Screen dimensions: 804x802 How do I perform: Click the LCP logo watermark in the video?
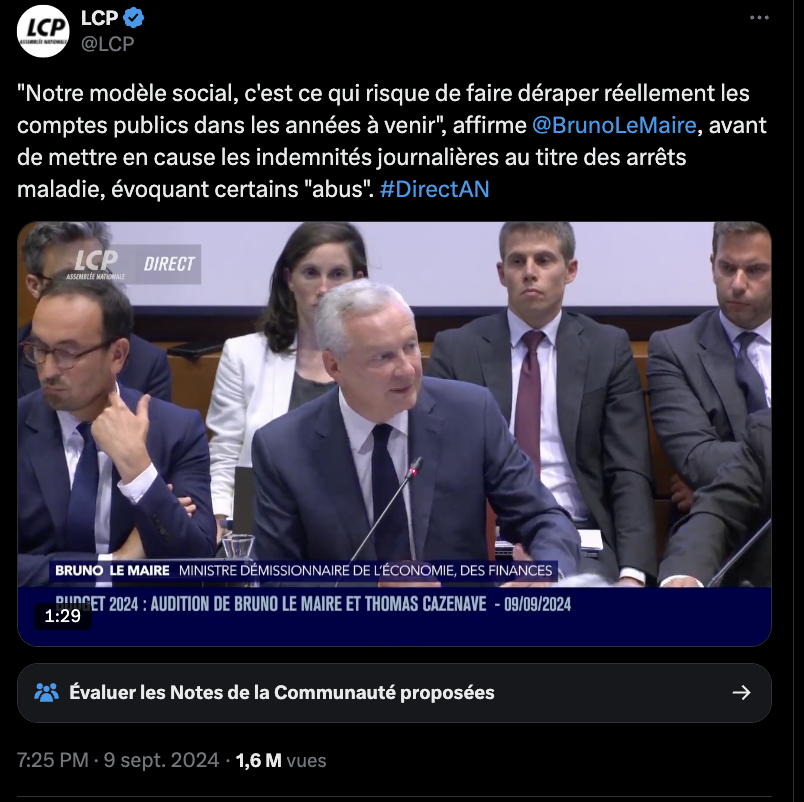[96, 264]
